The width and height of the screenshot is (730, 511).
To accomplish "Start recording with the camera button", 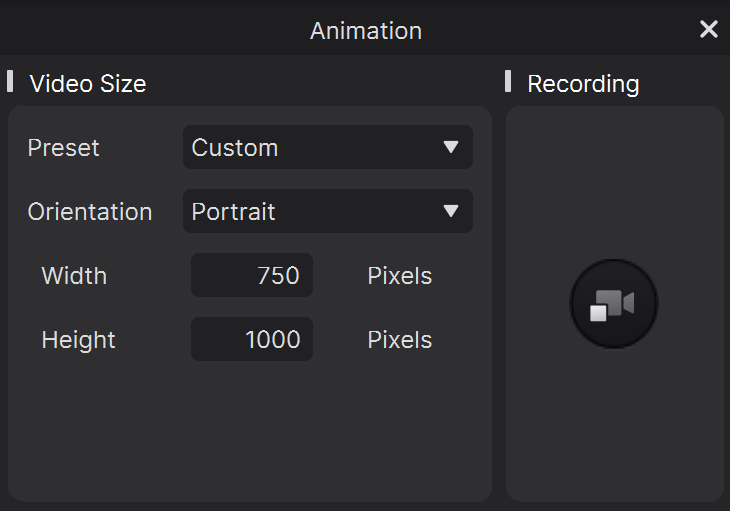I will coord(614,304).
